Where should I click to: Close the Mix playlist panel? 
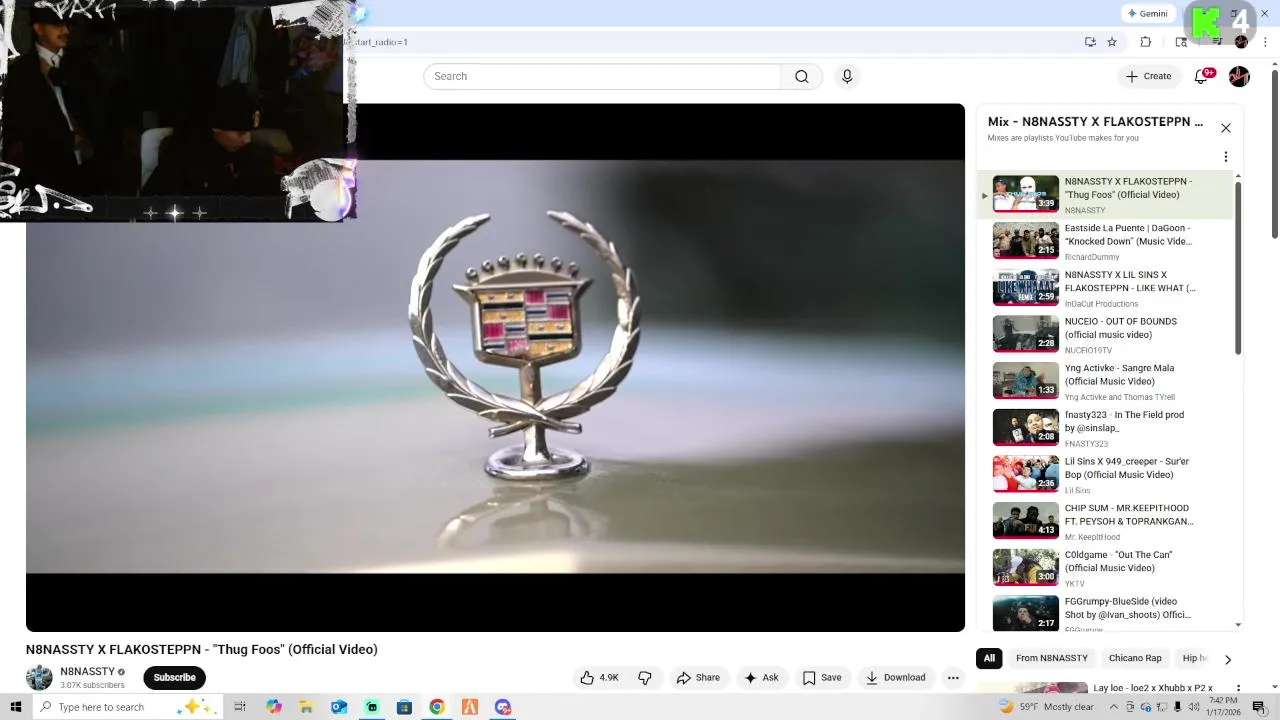[x=1226, y=128]
